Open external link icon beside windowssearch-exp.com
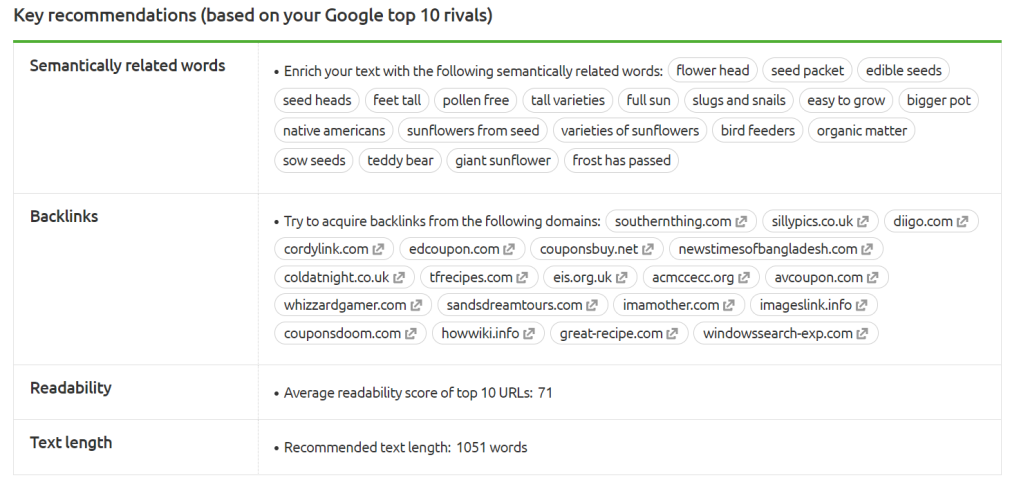Screen dimensions: 1010x489 862,333
